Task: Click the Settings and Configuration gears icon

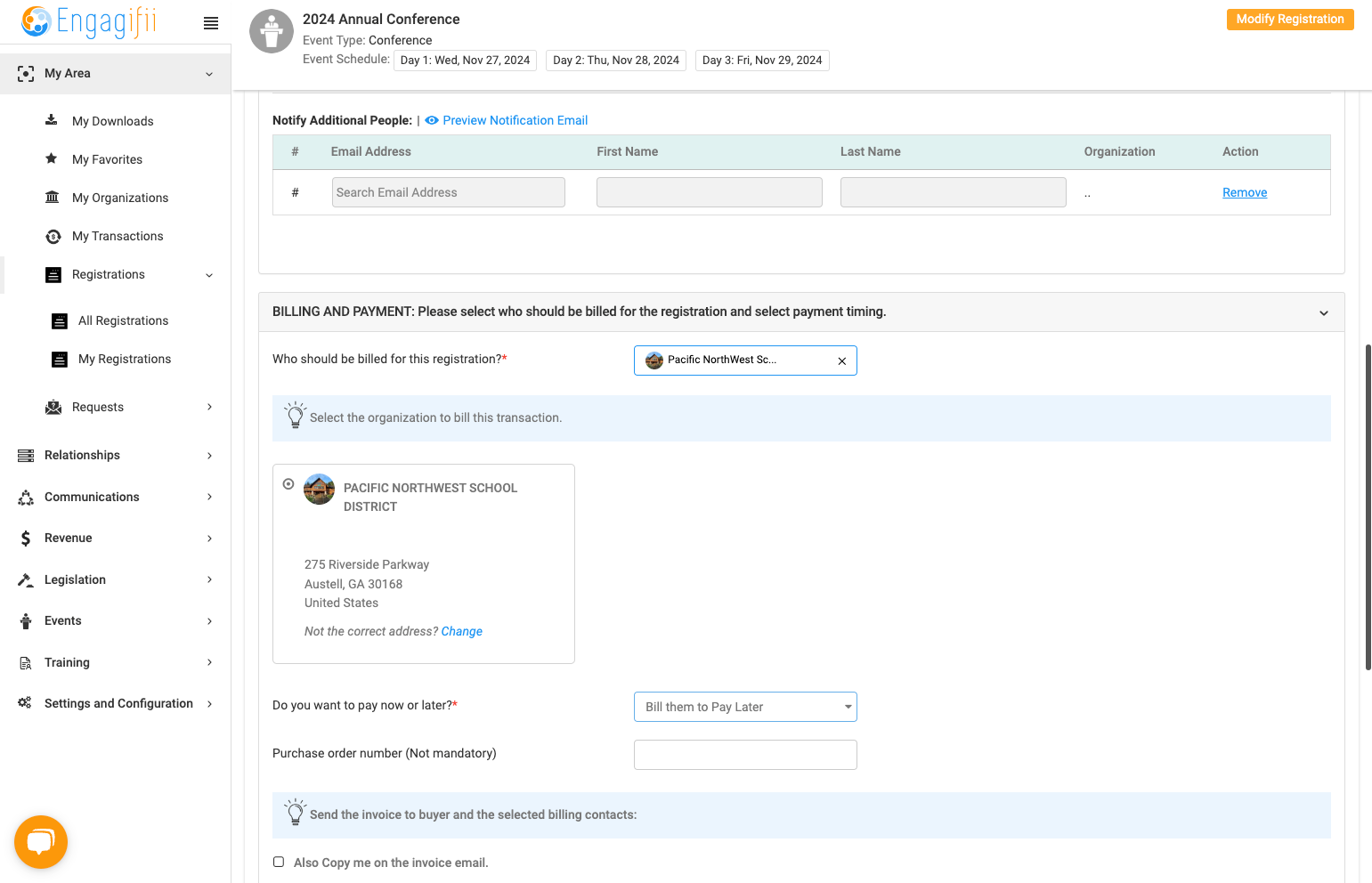Action: click(25, 703)
